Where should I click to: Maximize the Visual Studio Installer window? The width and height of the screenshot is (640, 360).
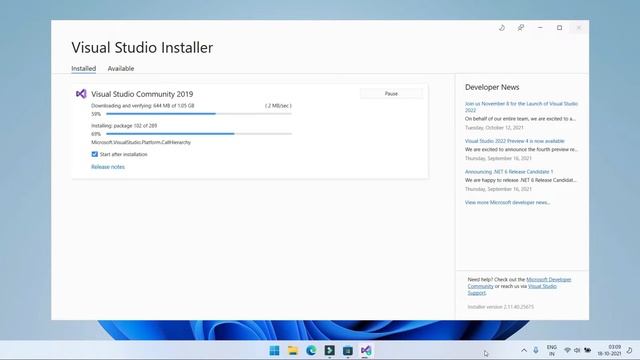[560, 28]
